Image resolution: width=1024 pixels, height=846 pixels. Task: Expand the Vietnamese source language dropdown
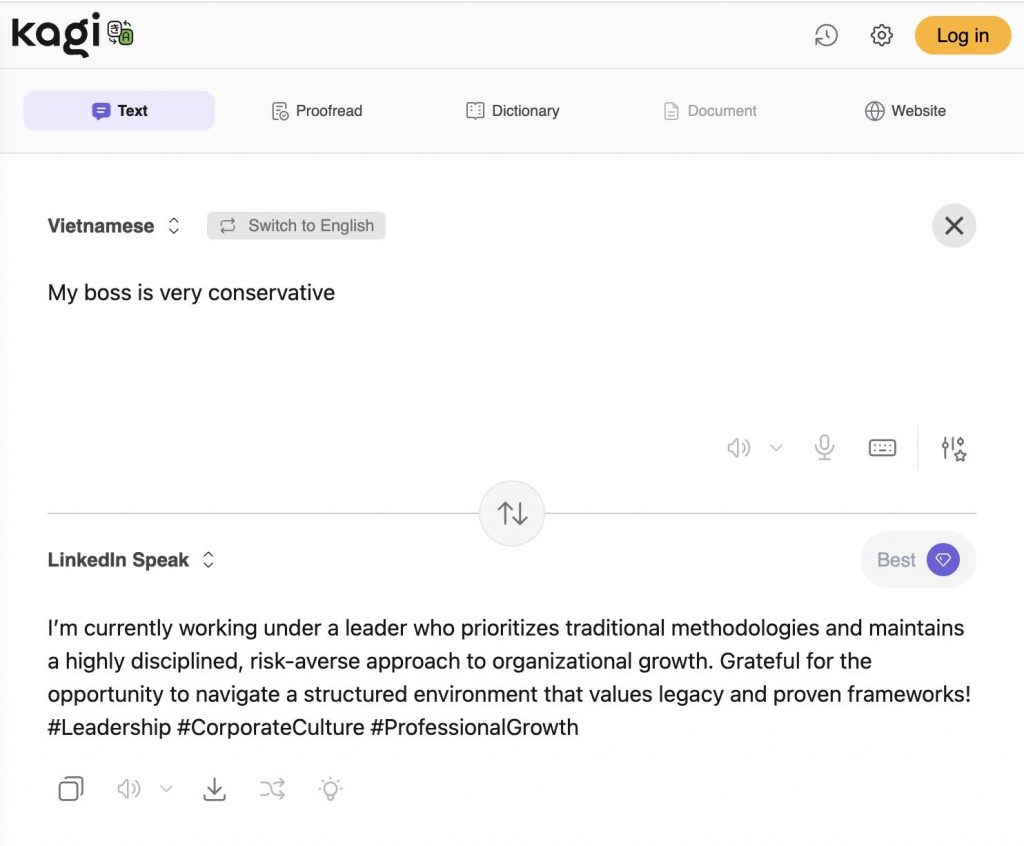(x=114, y=226)
